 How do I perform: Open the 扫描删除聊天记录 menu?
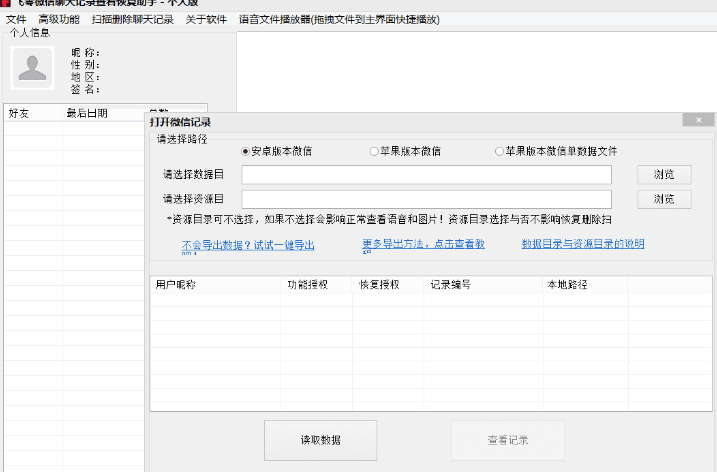coord(133,20)
